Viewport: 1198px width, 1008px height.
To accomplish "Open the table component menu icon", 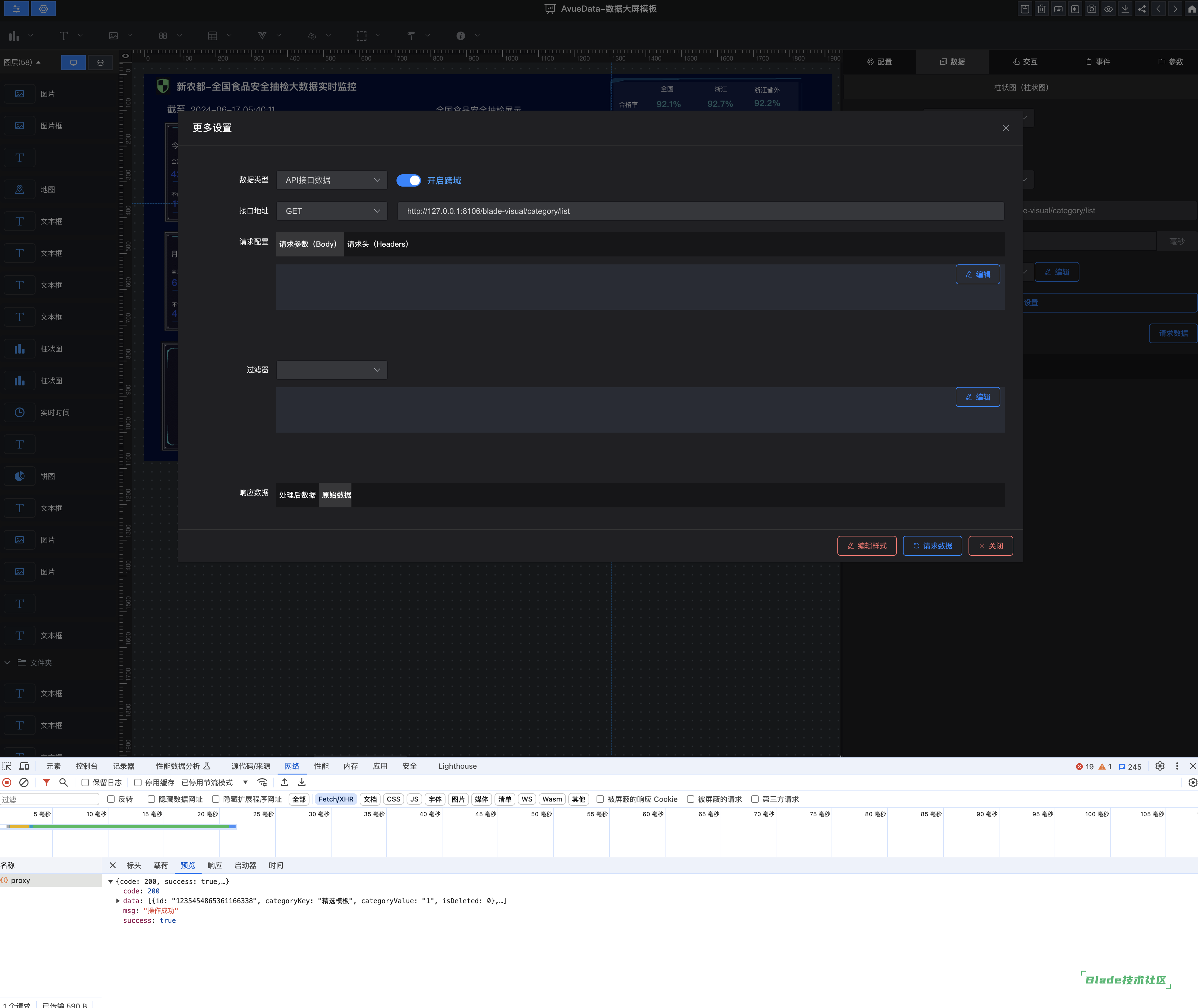I will 213,36.
